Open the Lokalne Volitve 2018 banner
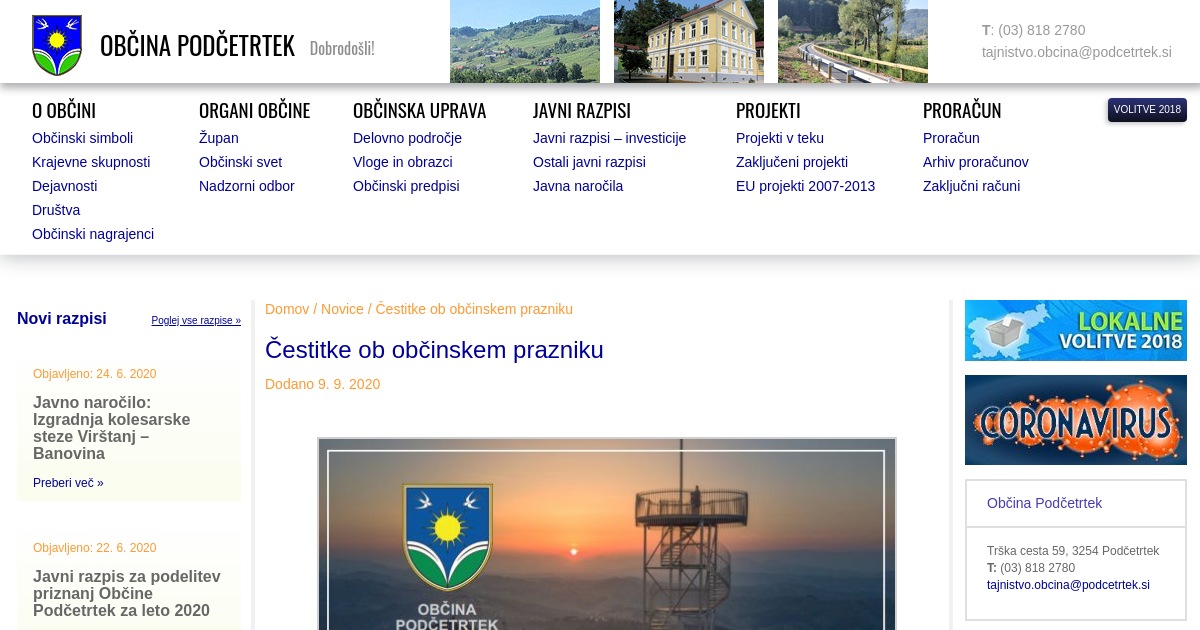The height and width of the screenshot is (630, 1200). tap(1075, 330)
